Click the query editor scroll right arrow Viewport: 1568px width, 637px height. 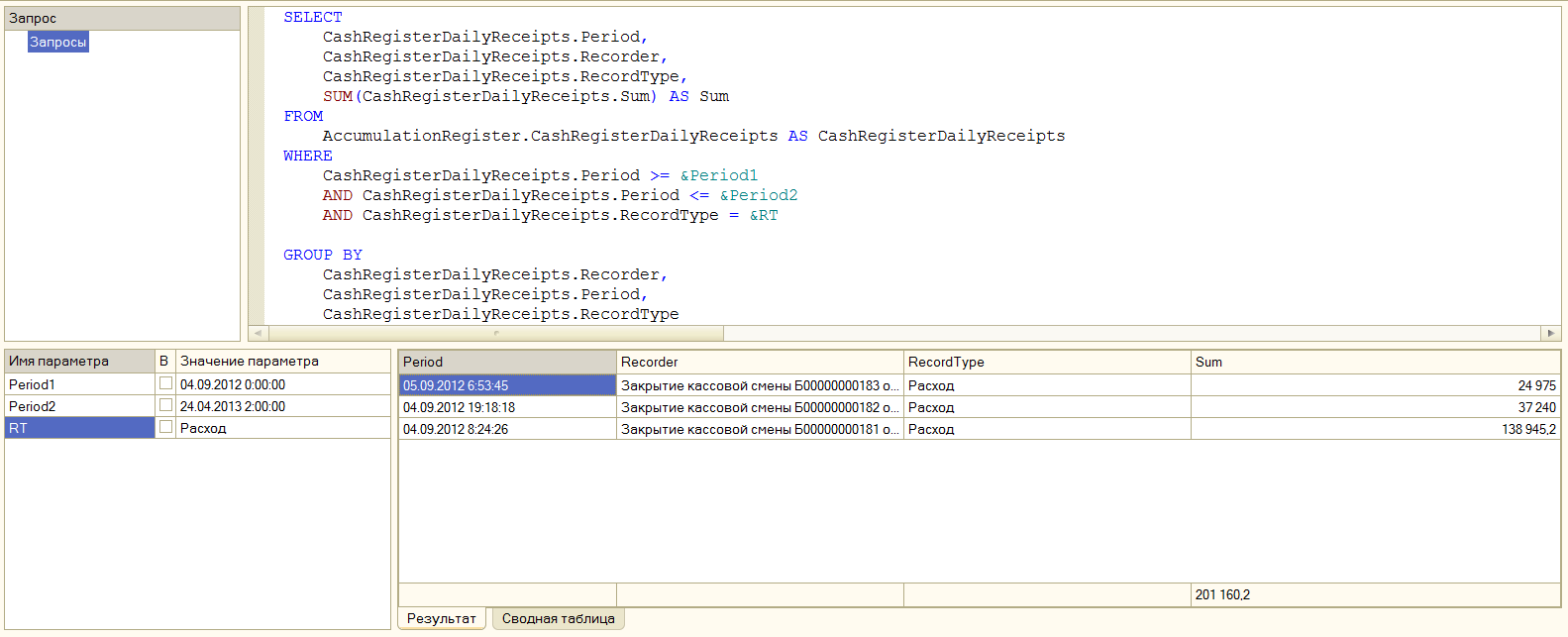point(1550,333)
